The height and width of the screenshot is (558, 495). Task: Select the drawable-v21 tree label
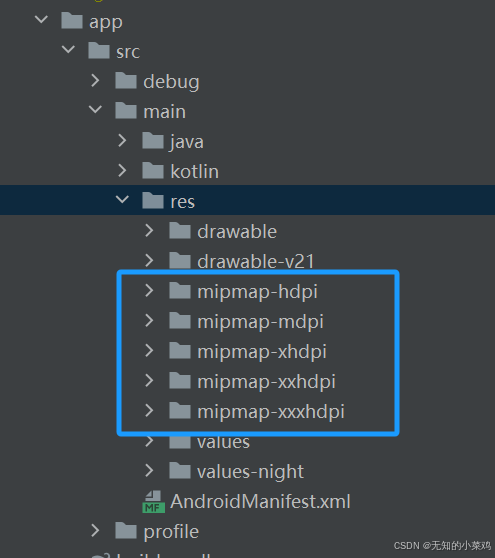[256, 262]
